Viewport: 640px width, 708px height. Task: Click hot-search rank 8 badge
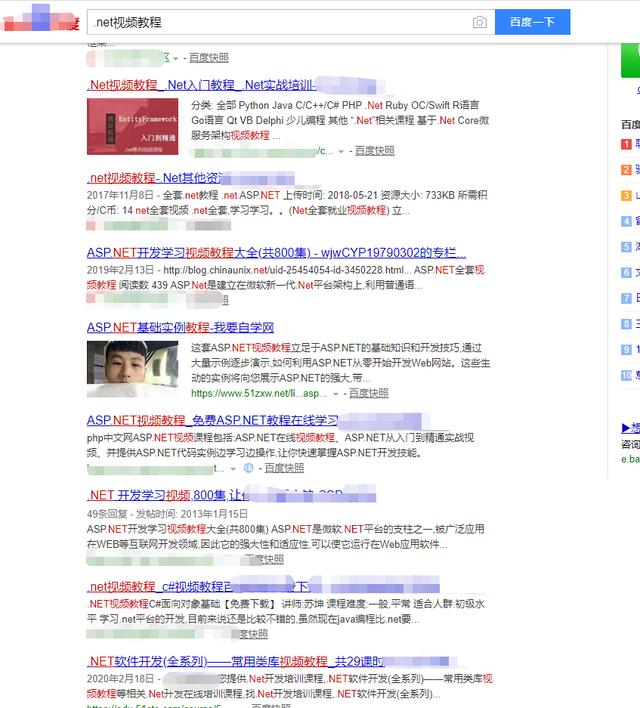(626, 324)
